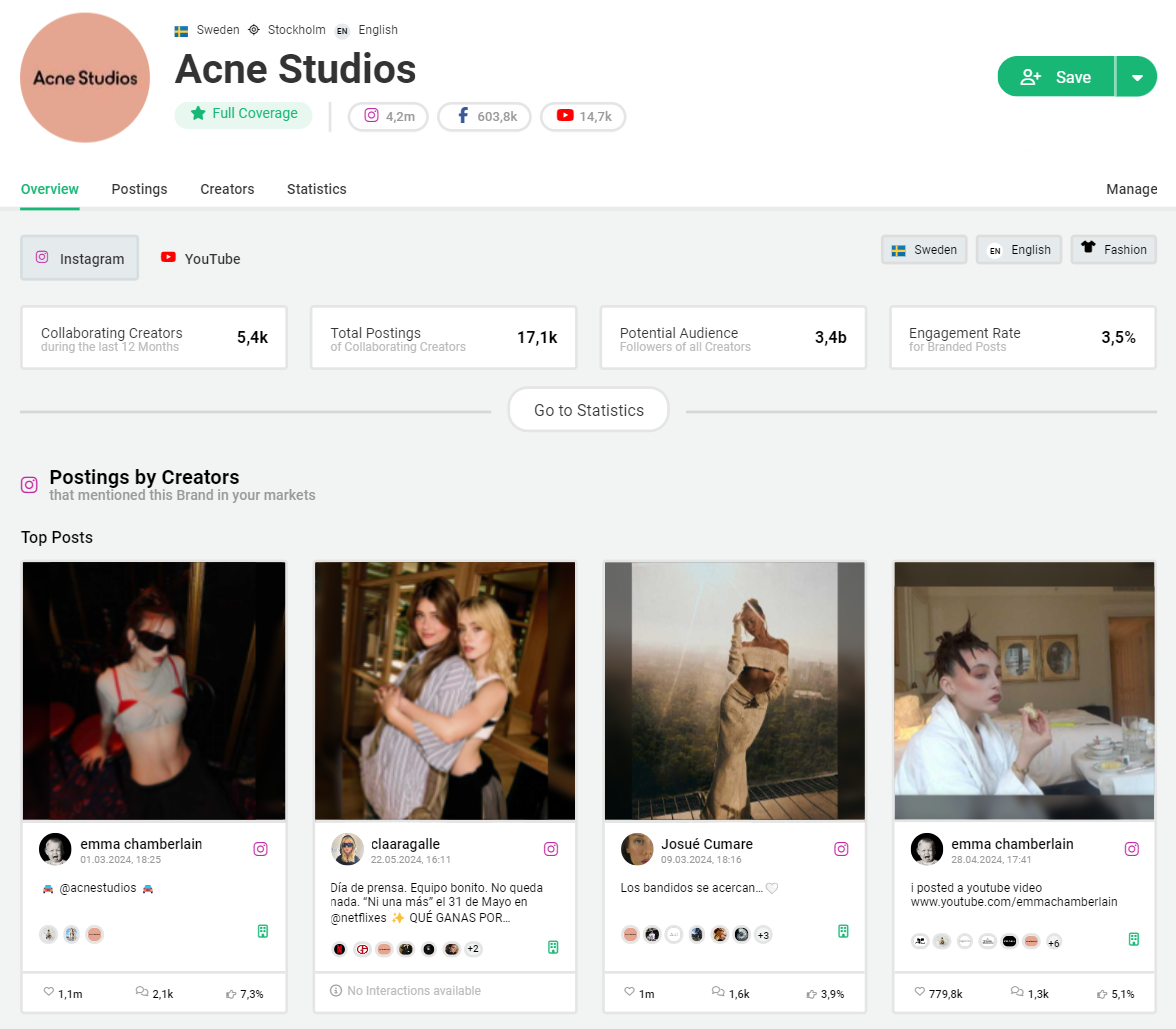Switch platform filter to YouTube
Viewport: 1176px width, 1029px height.
(x=201, y=259)
